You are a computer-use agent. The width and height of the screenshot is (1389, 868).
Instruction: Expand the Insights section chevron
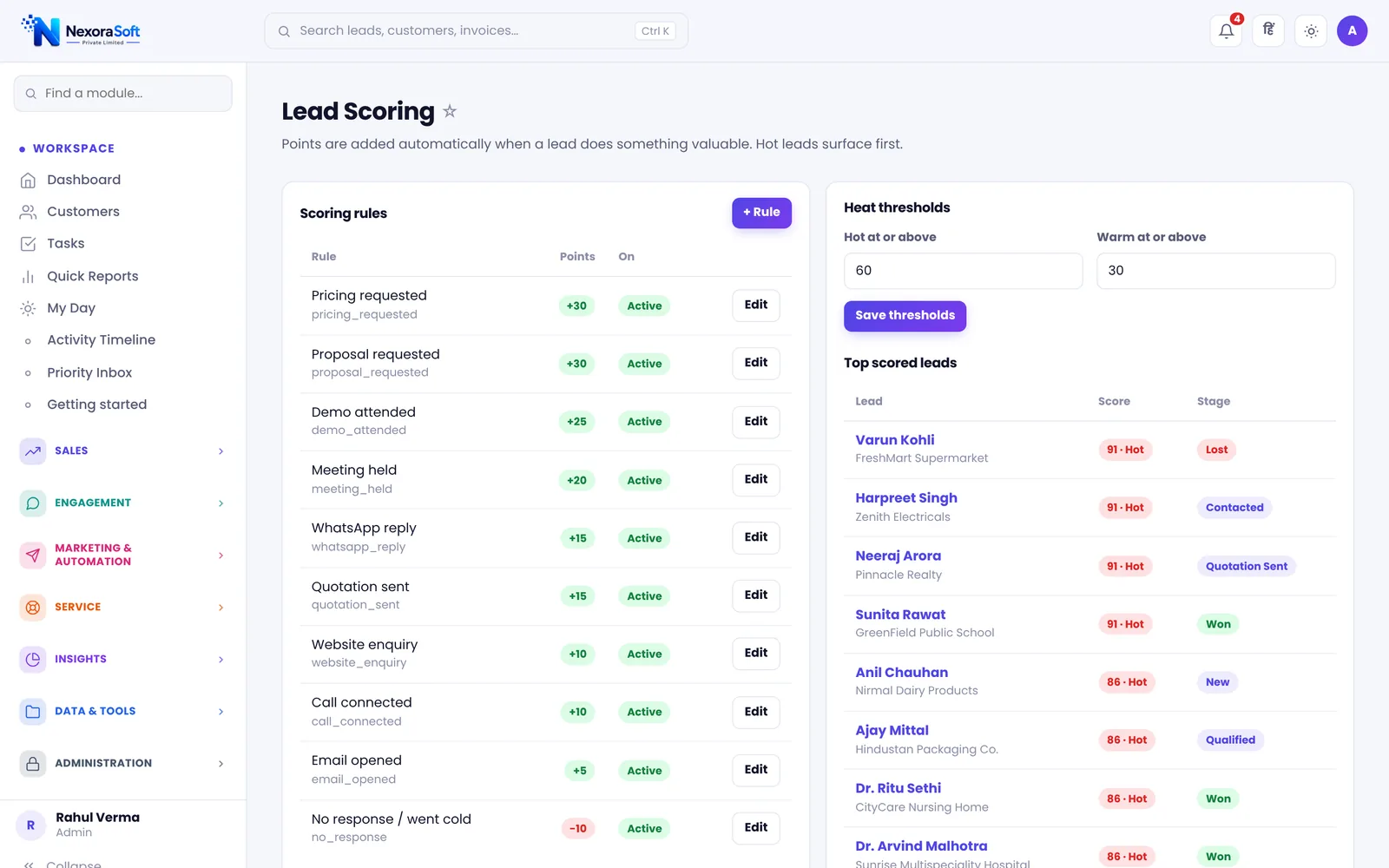click(221, 659)
